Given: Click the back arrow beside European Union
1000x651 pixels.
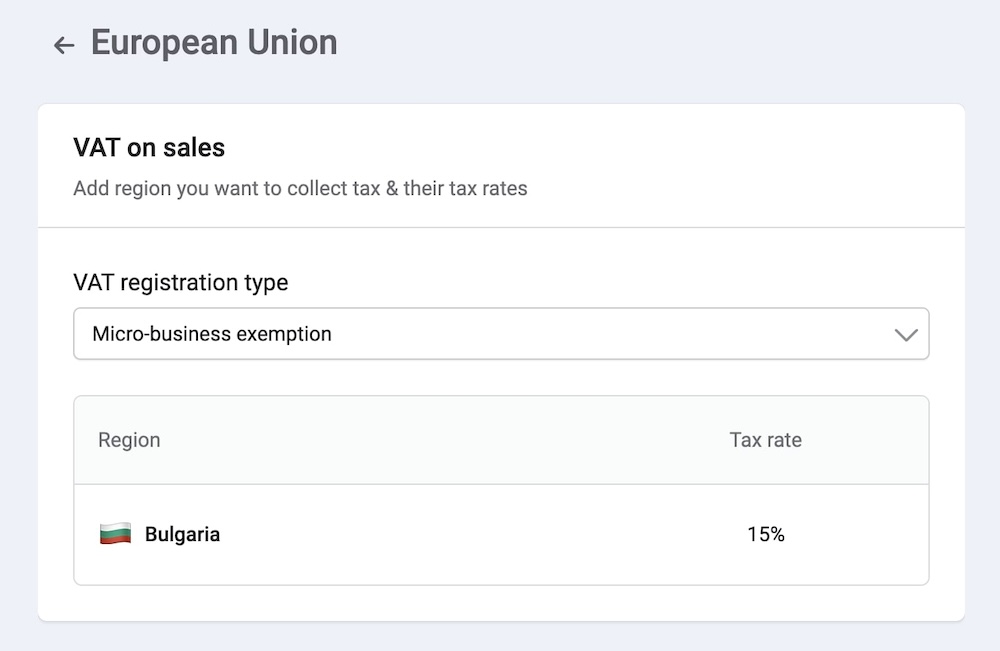Looking at the screenshot, I should 64,44.
